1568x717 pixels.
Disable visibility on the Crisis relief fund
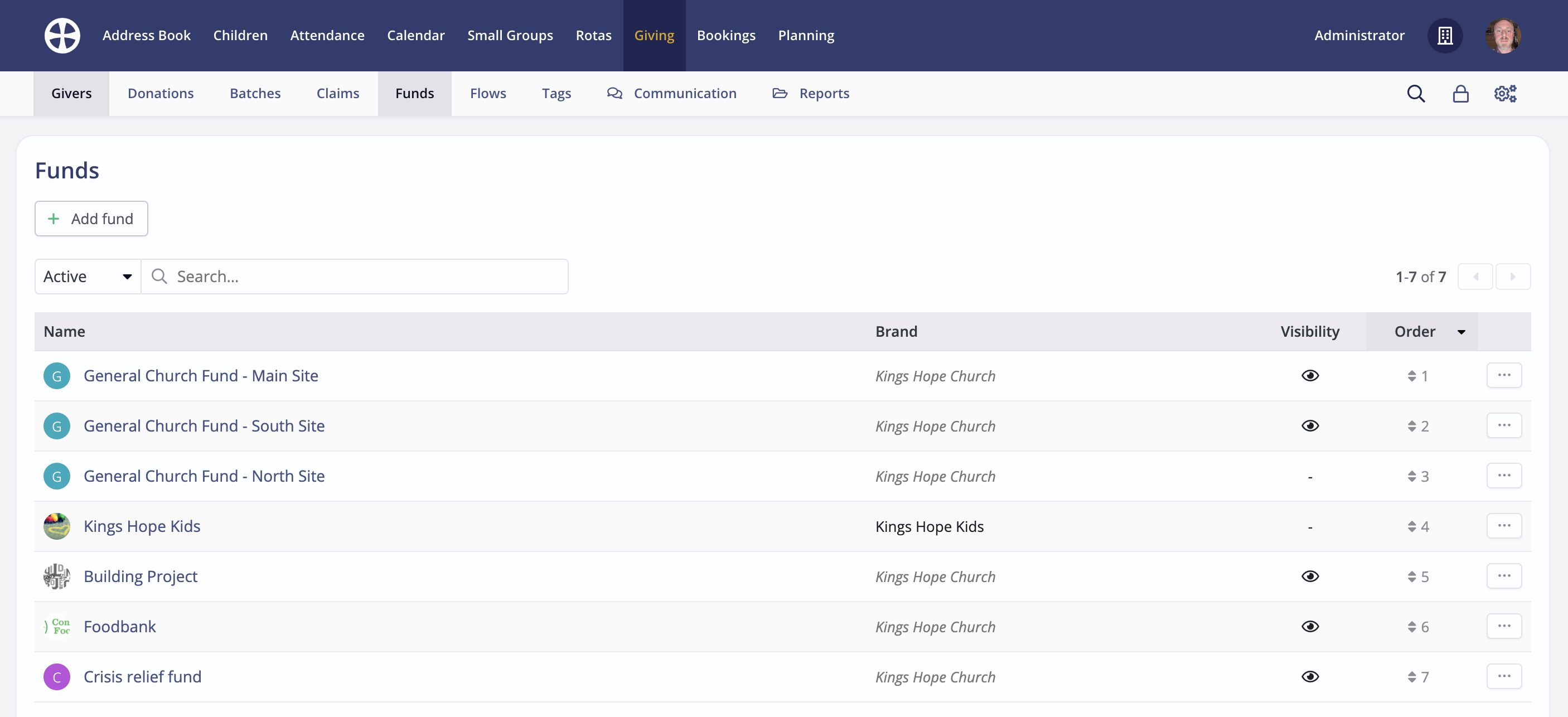(x=1310, y=677)
